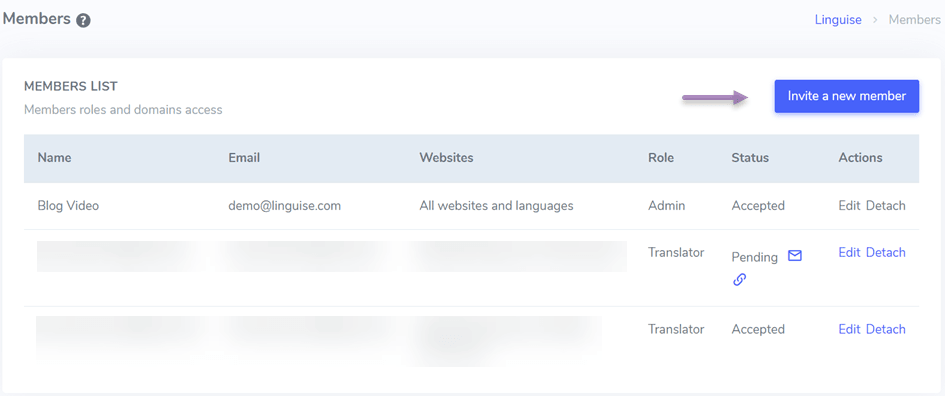Click Members roles and domains access subtitle

coord(123,110)
